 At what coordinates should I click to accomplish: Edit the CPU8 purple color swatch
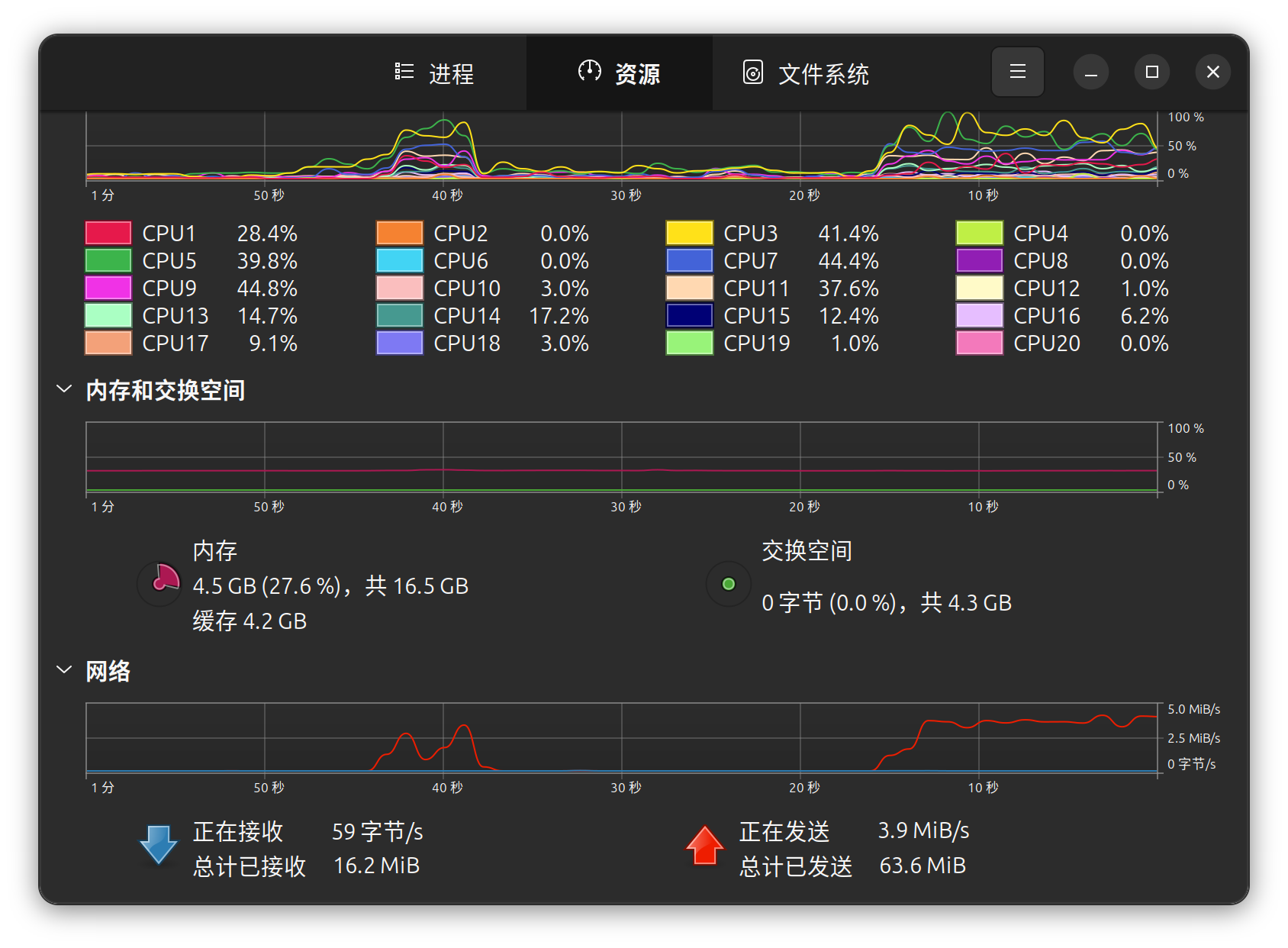[x=979, y=261]
